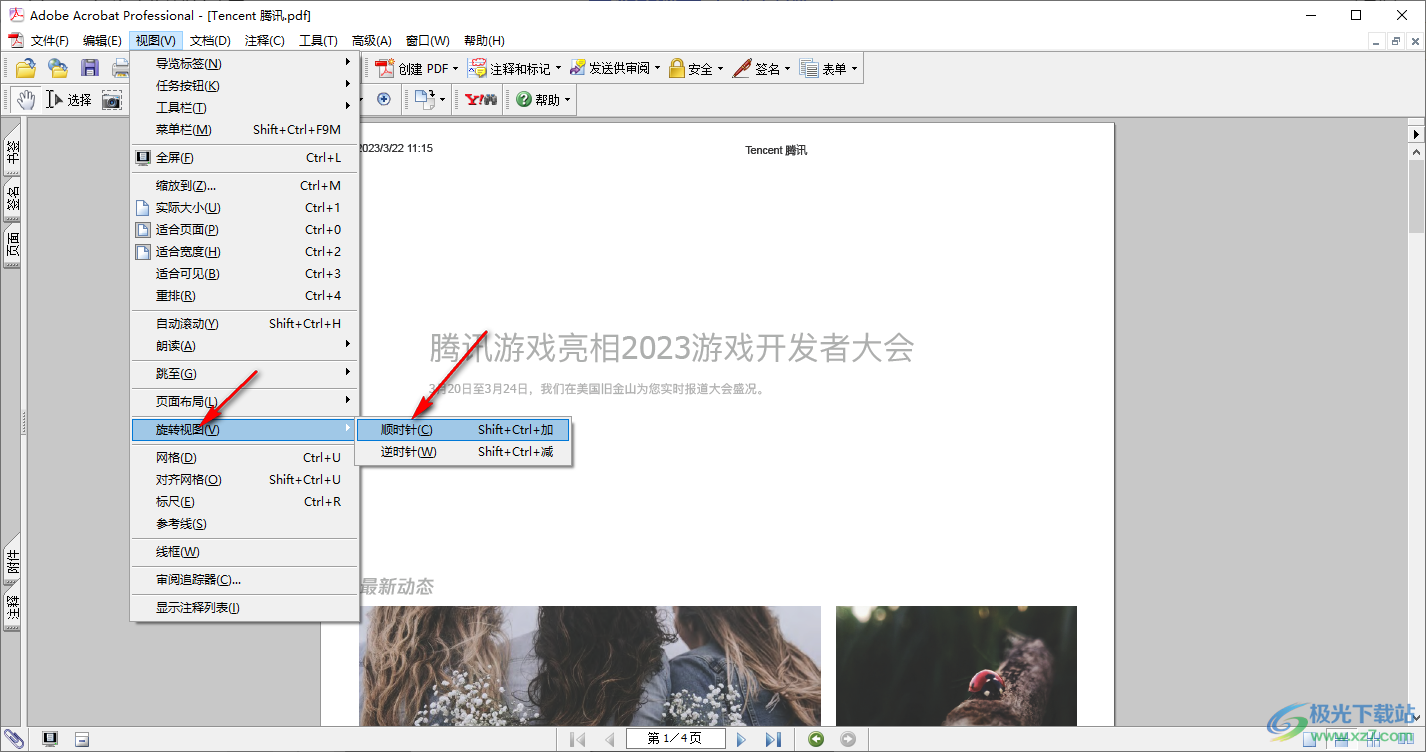Click the Yahoo search toolbar icon
Viewport: 1426px width, 752px height.
[481, 99]
